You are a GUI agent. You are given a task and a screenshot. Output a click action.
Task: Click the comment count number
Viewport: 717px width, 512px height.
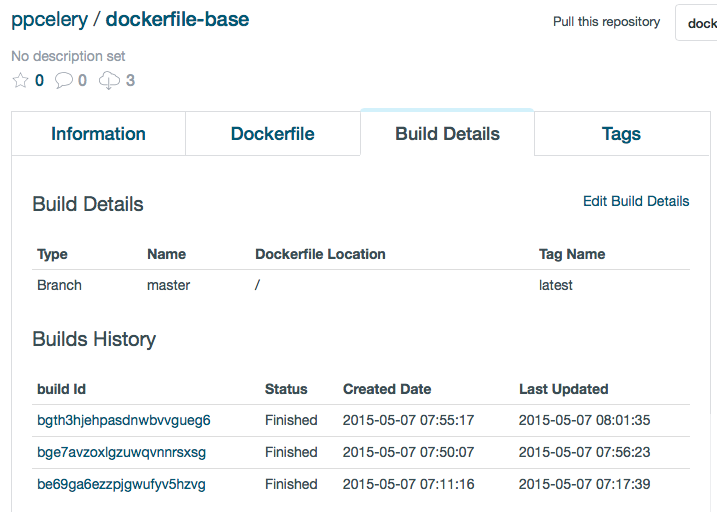pyautogui.click(x=82, y=81)
